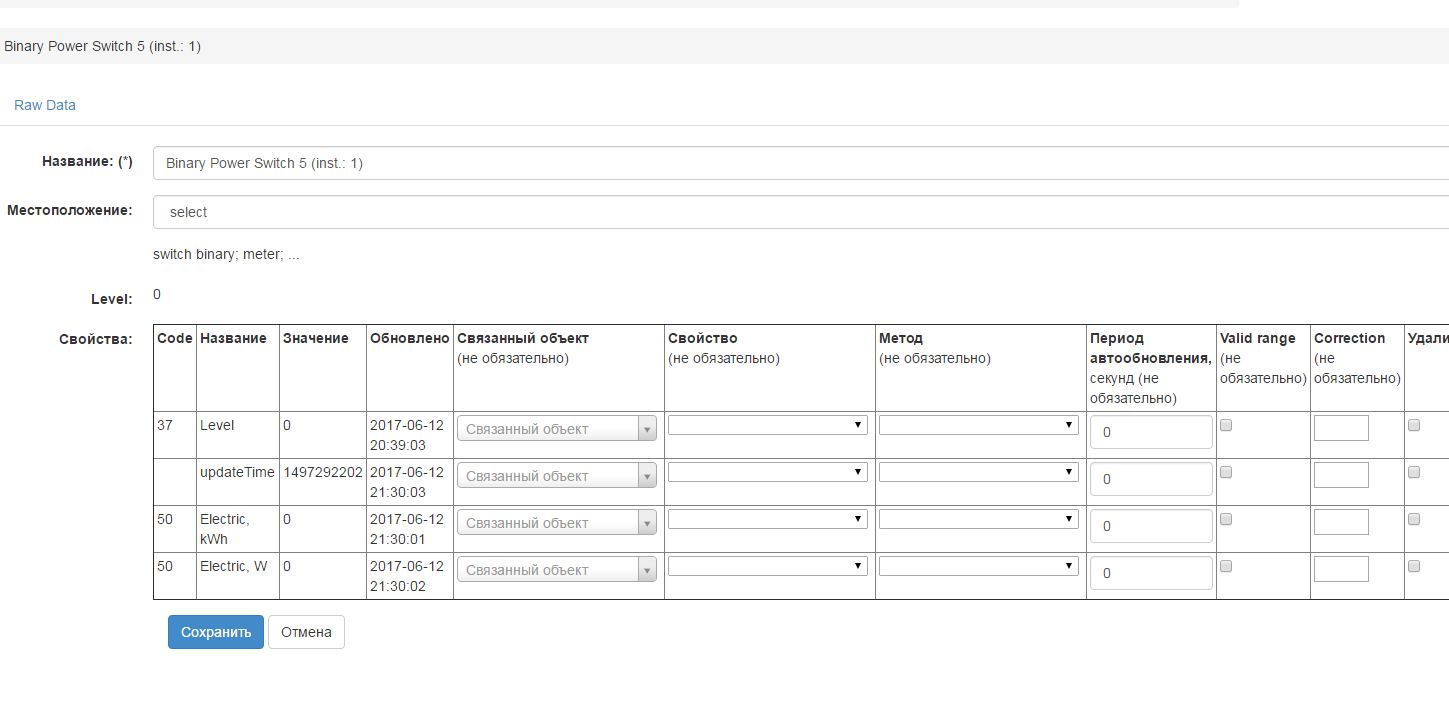
Task: Expand Метод dropdown in Electric, W row
Action: pyautogui.click(x=979, y=566)
